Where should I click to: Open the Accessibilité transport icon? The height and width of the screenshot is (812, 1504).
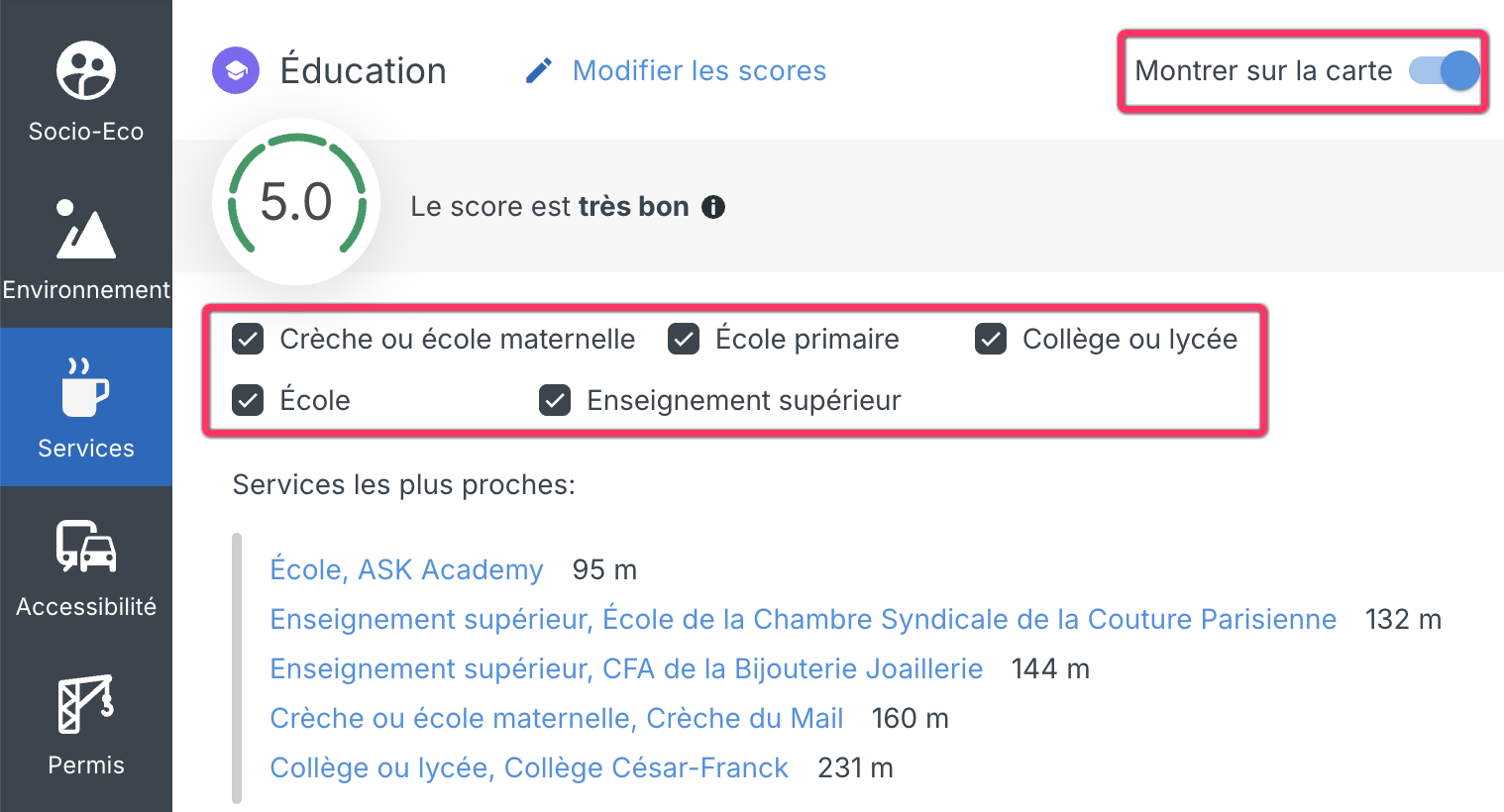[x=86, y=546]
